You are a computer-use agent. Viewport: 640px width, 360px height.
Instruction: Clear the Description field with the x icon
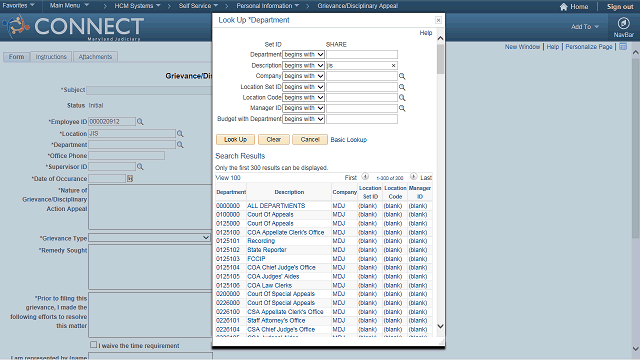pos(393,66)
